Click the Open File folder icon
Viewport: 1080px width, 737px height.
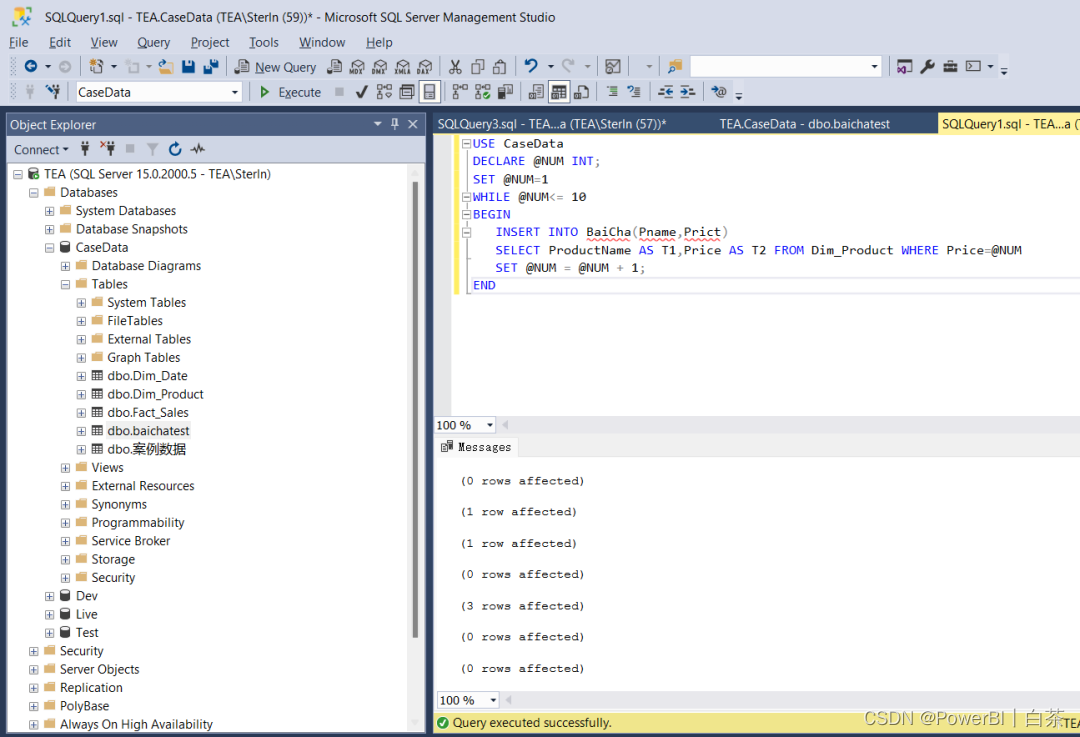point(166,66)
